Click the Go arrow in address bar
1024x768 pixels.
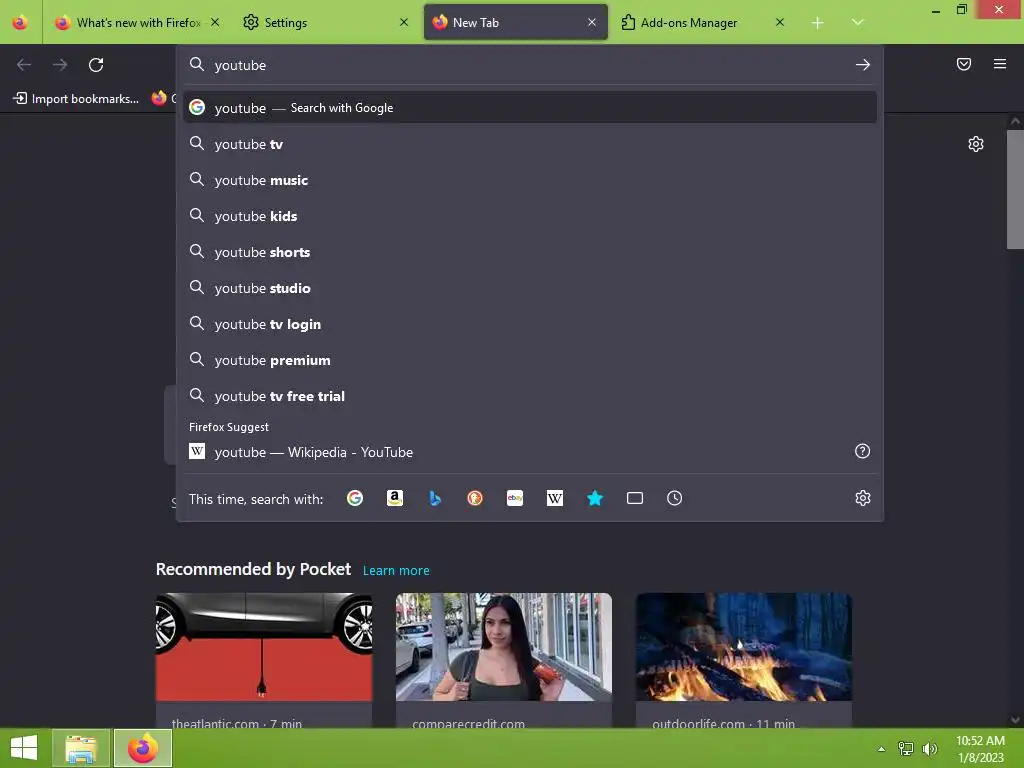tap(863, 65)
